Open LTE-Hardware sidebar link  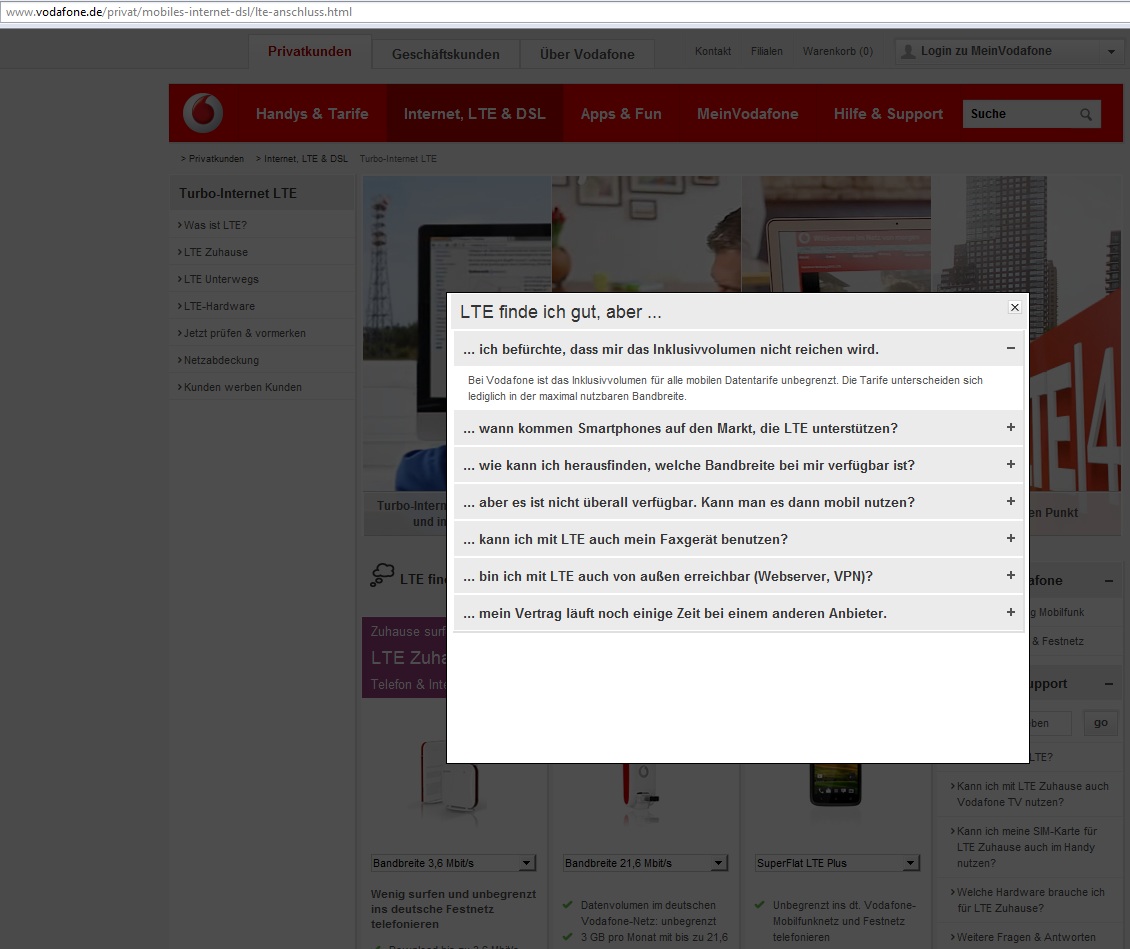219,306
